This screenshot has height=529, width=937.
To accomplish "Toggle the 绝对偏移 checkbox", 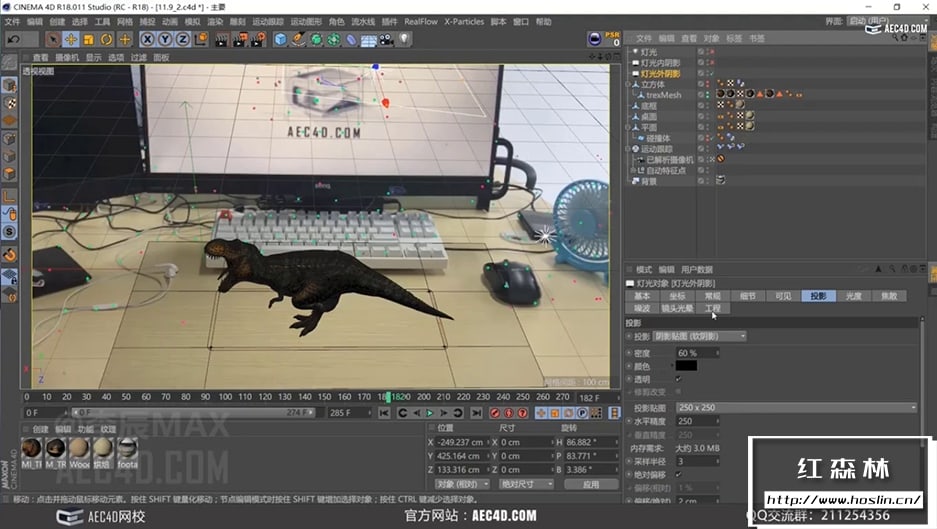I will point(679,474).
